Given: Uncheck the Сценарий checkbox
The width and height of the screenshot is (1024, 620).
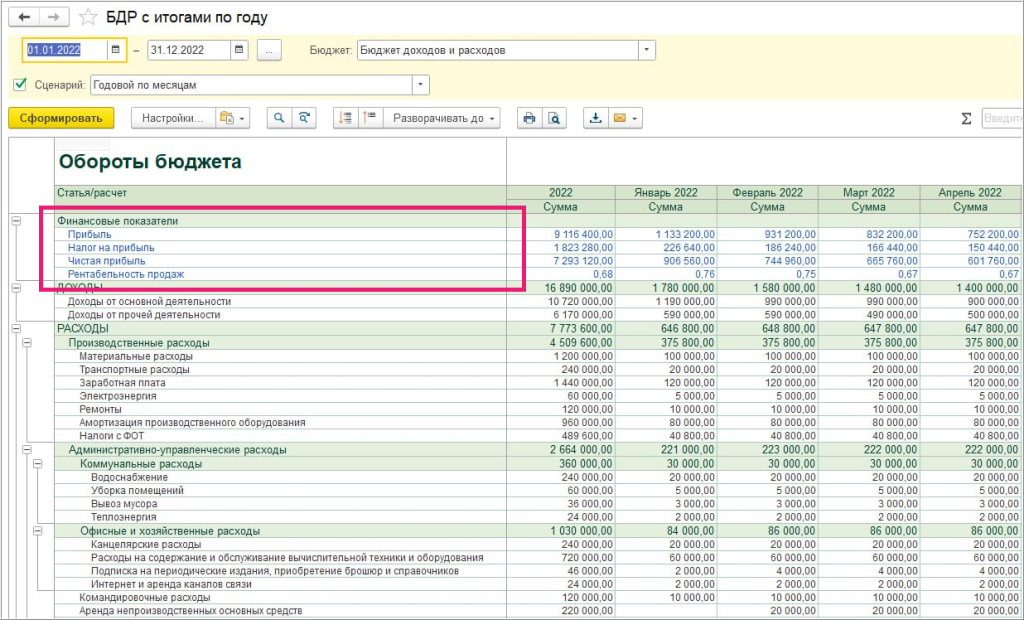Looking at the screenshot, I should [20, 85].
